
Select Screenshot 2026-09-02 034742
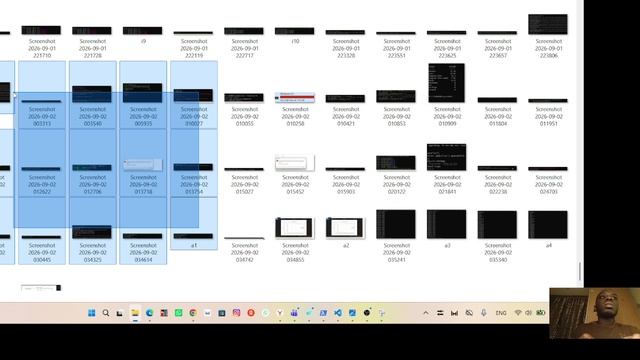(244, 249)
